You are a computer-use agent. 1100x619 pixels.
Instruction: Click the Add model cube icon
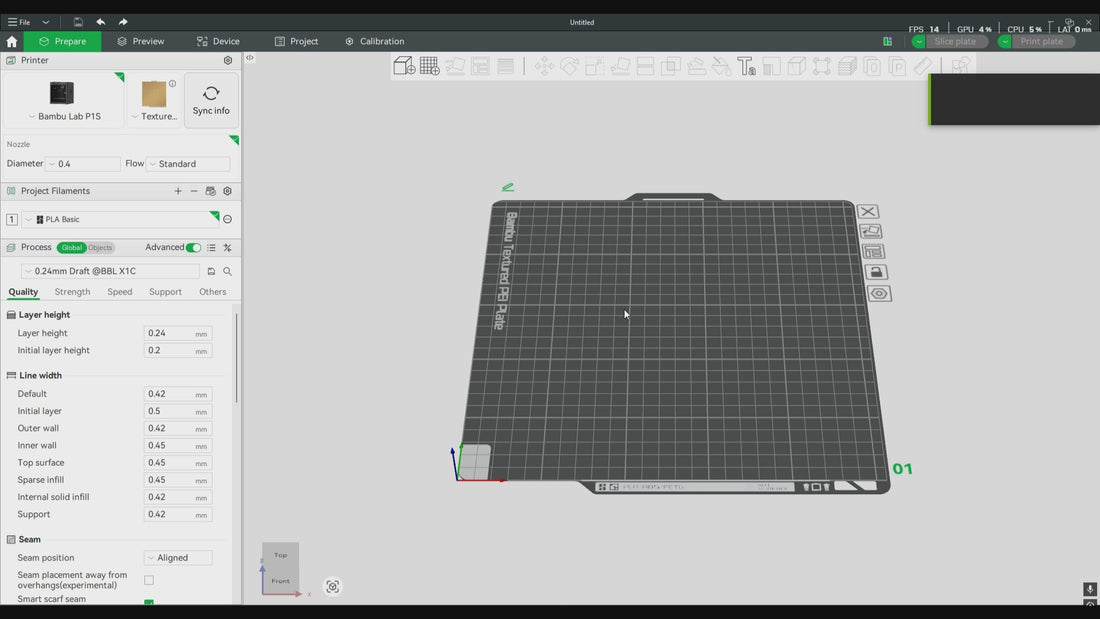tap(404, 66)
